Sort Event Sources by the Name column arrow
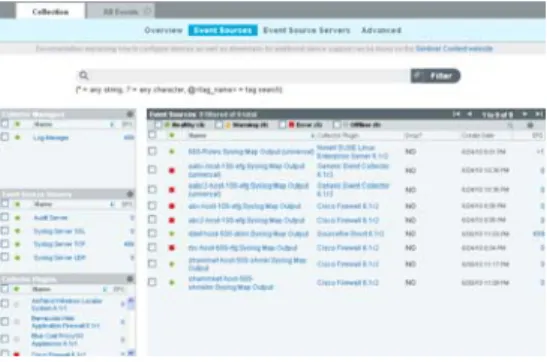 312,136
